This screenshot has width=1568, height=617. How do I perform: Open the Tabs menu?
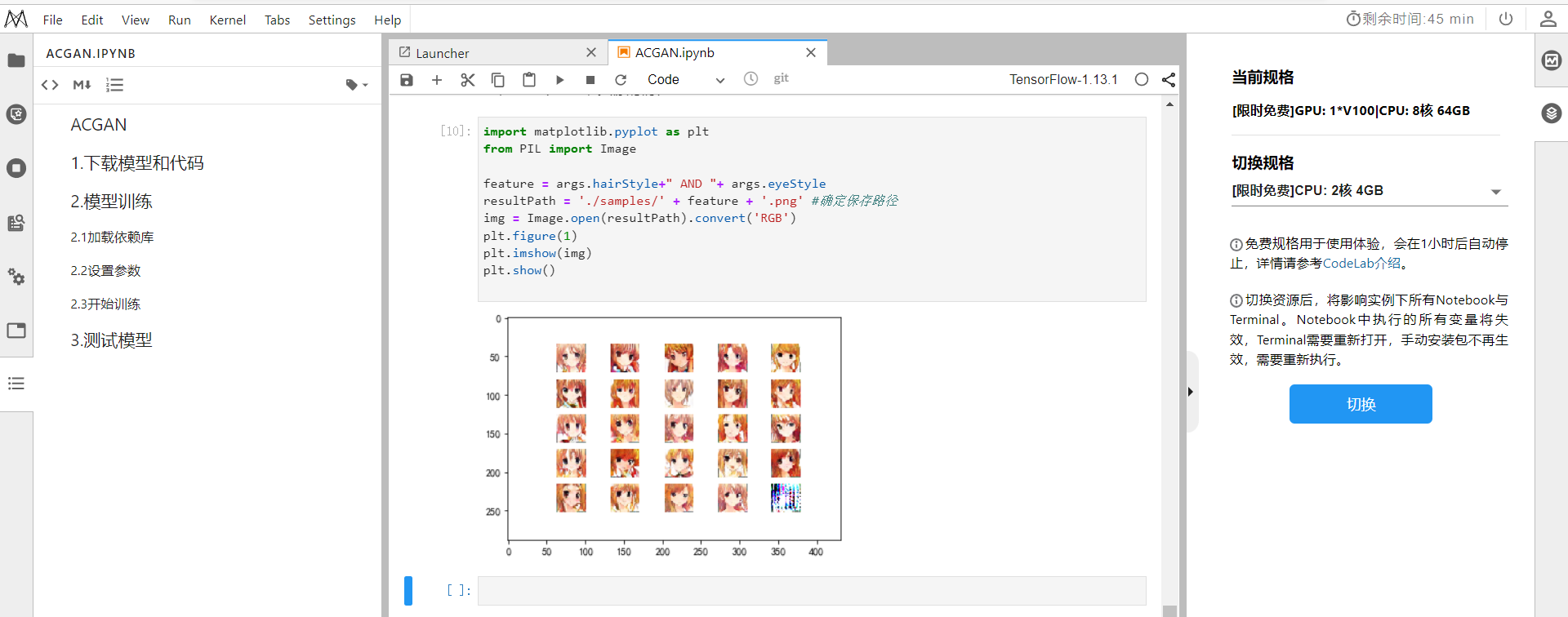(x=278, y=20)
